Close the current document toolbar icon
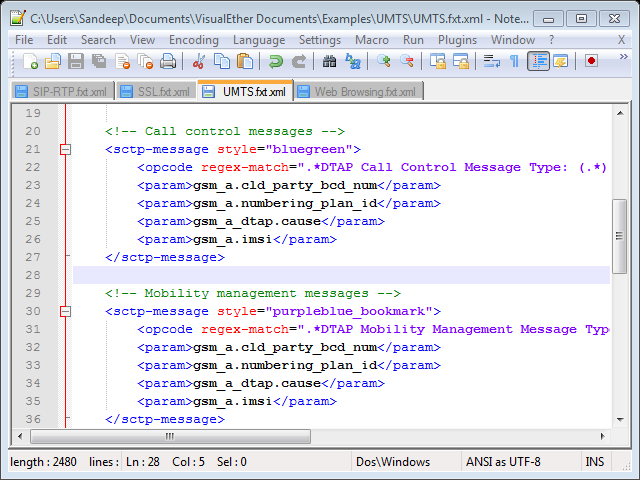This screenshot has height=480, width=640. (122, 61)
